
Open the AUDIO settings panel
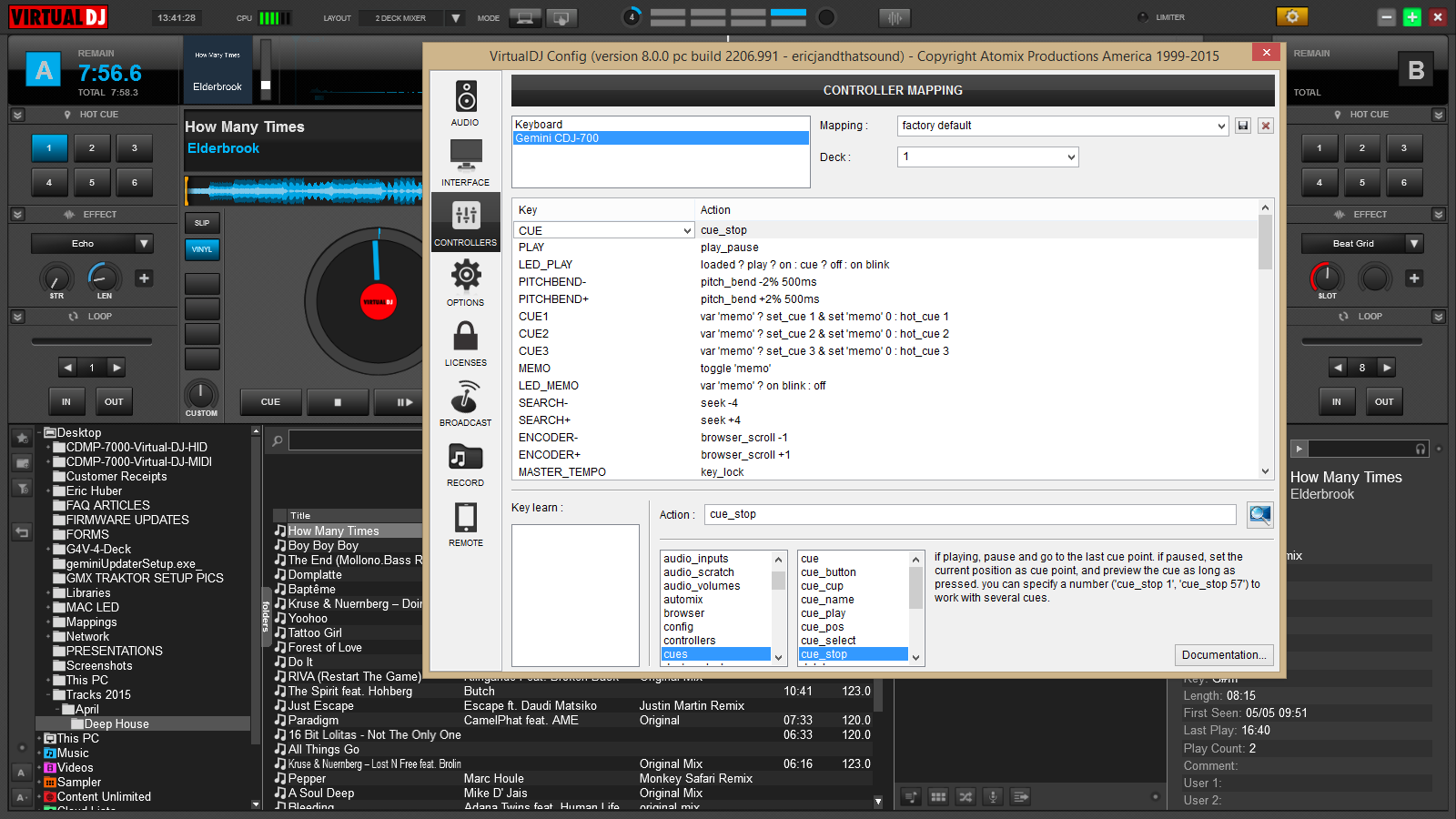click(x=465, y=100)
